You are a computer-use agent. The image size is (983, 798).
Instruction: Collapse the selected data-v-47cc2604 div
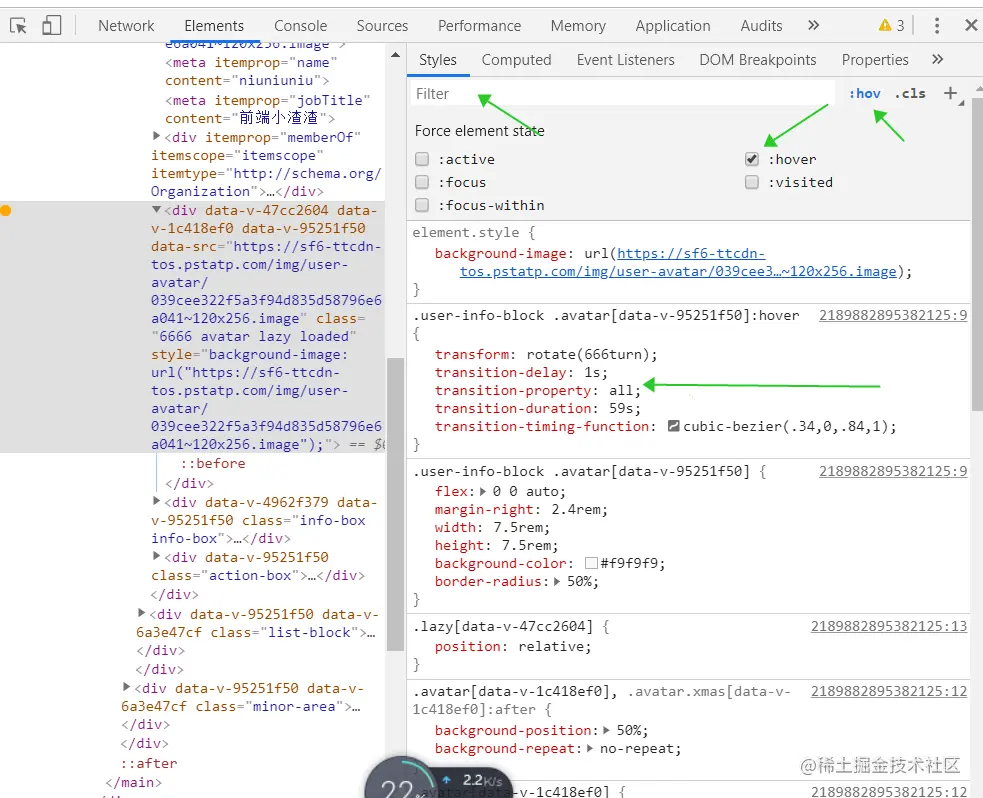(x=157, y=210)
